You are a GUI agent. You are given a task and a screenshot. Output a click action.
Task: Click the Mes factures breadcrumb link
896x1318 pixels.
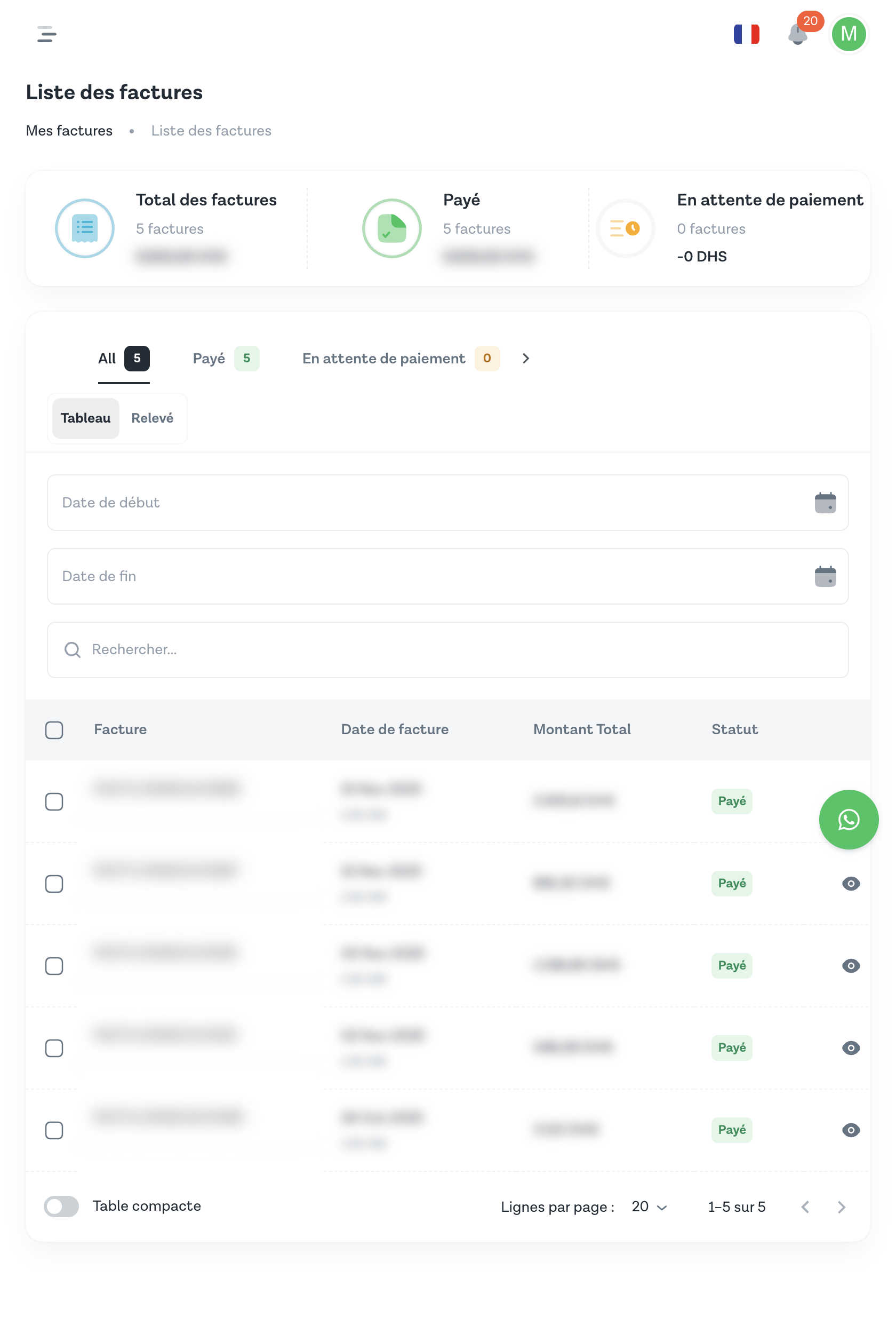pyautogui.click(x=69, y=130)
